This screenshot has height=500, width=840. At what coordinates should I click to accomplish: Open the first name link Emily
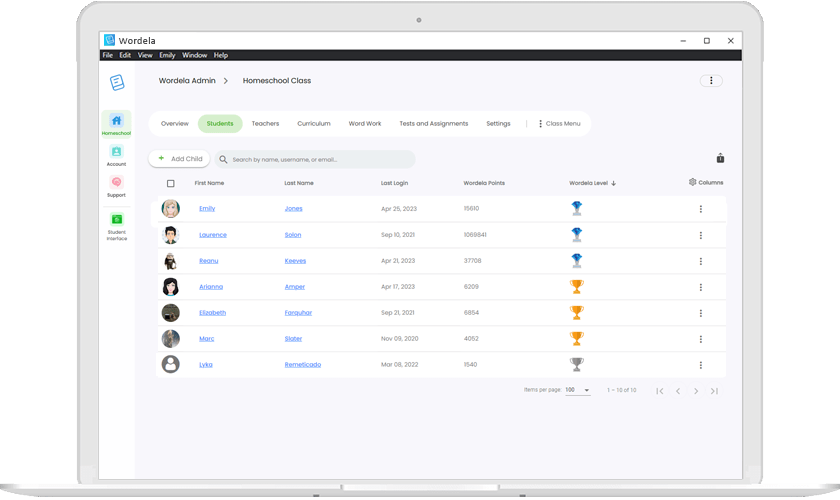tap(207, 208)
